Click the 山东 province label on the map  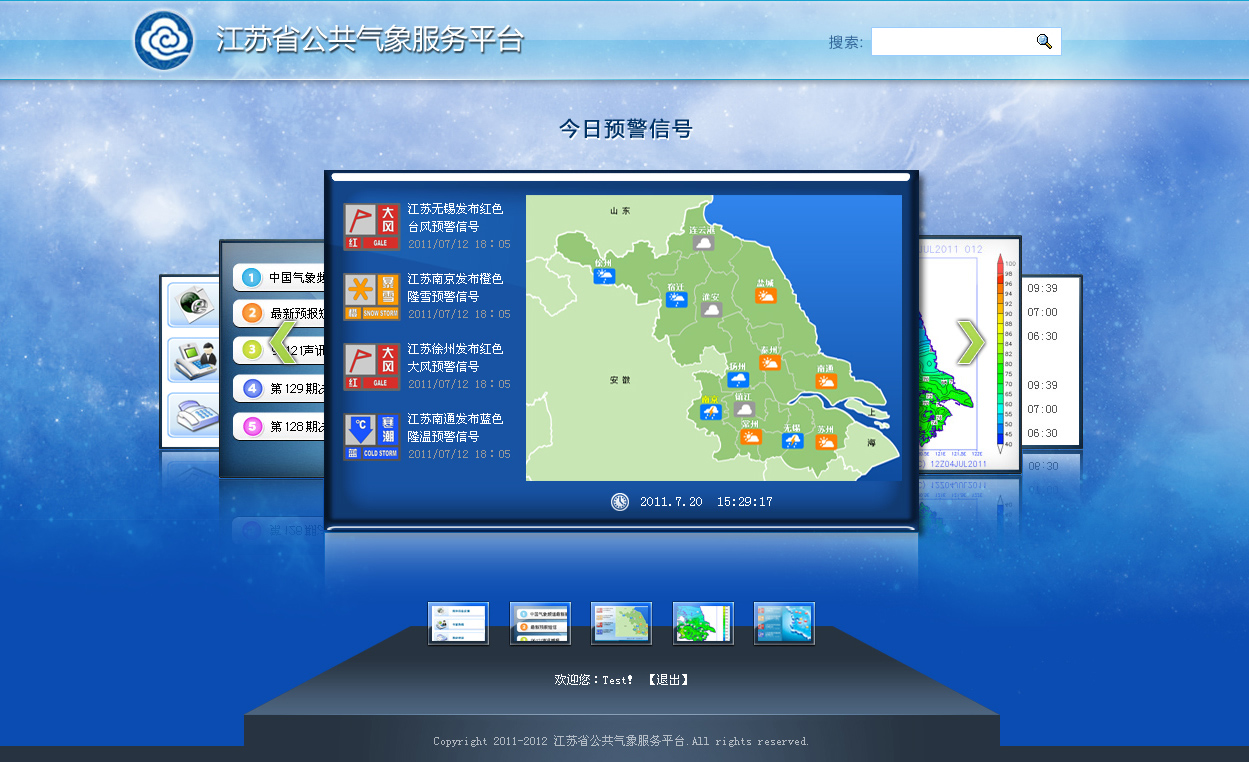click(x=621, y=211)
